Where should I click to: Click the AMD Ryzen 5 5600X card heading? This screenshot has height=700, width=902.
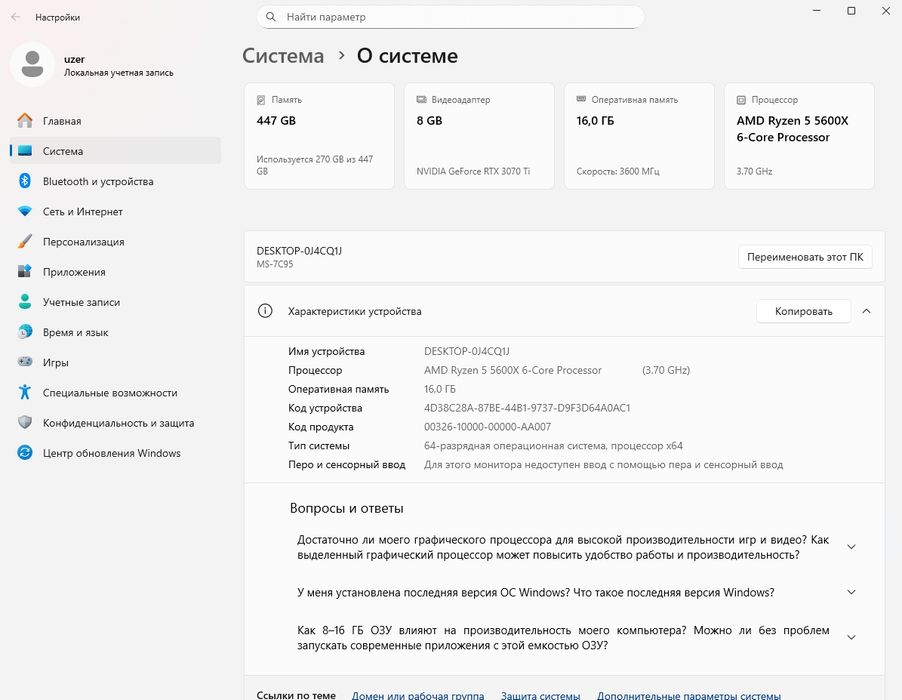coord(792,129)
